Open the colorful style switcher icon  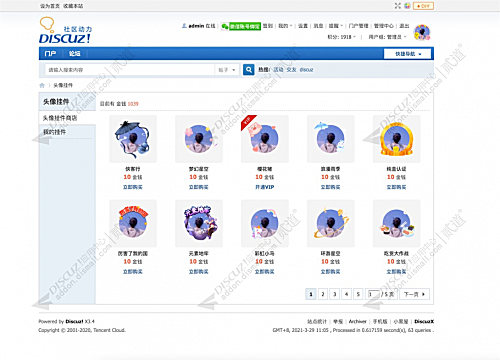tap(407, 6)
